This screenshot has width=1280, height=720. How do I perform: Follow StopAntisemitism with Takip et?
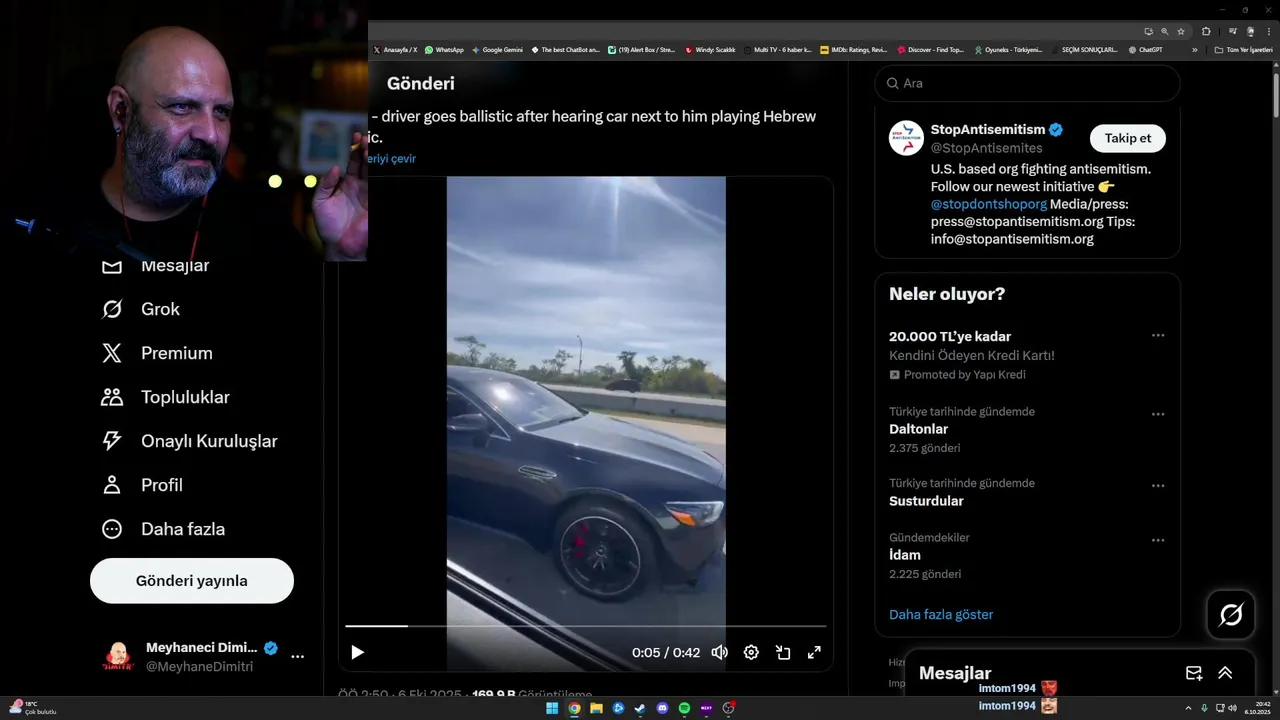[1128, 138]
